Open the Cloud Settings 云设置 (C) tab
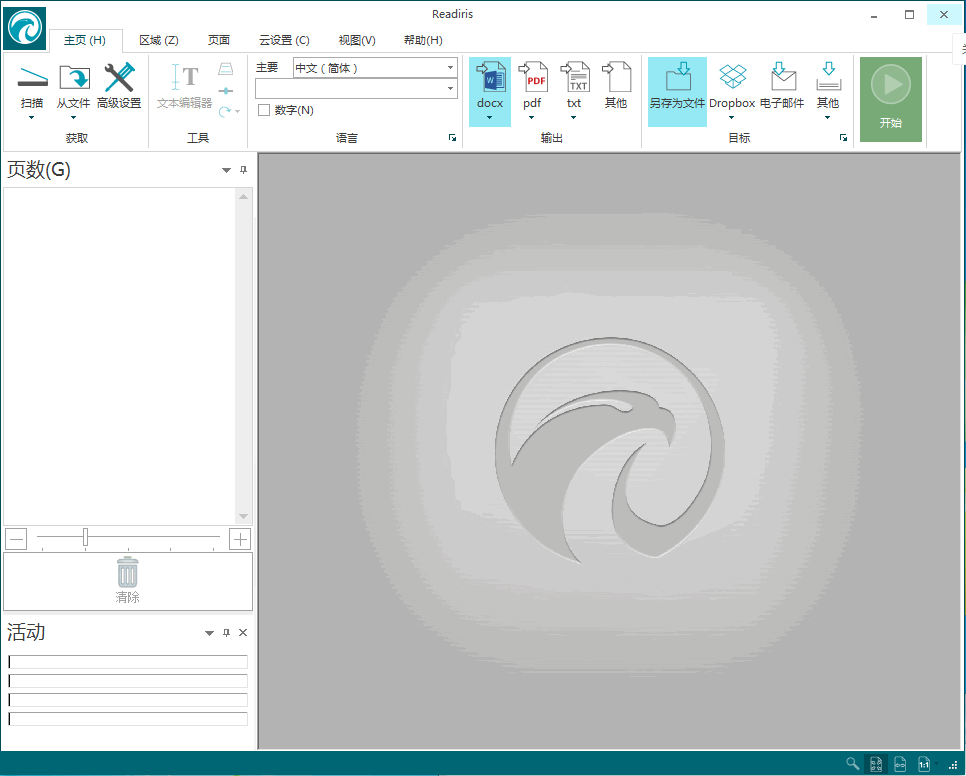 point(284,40)
